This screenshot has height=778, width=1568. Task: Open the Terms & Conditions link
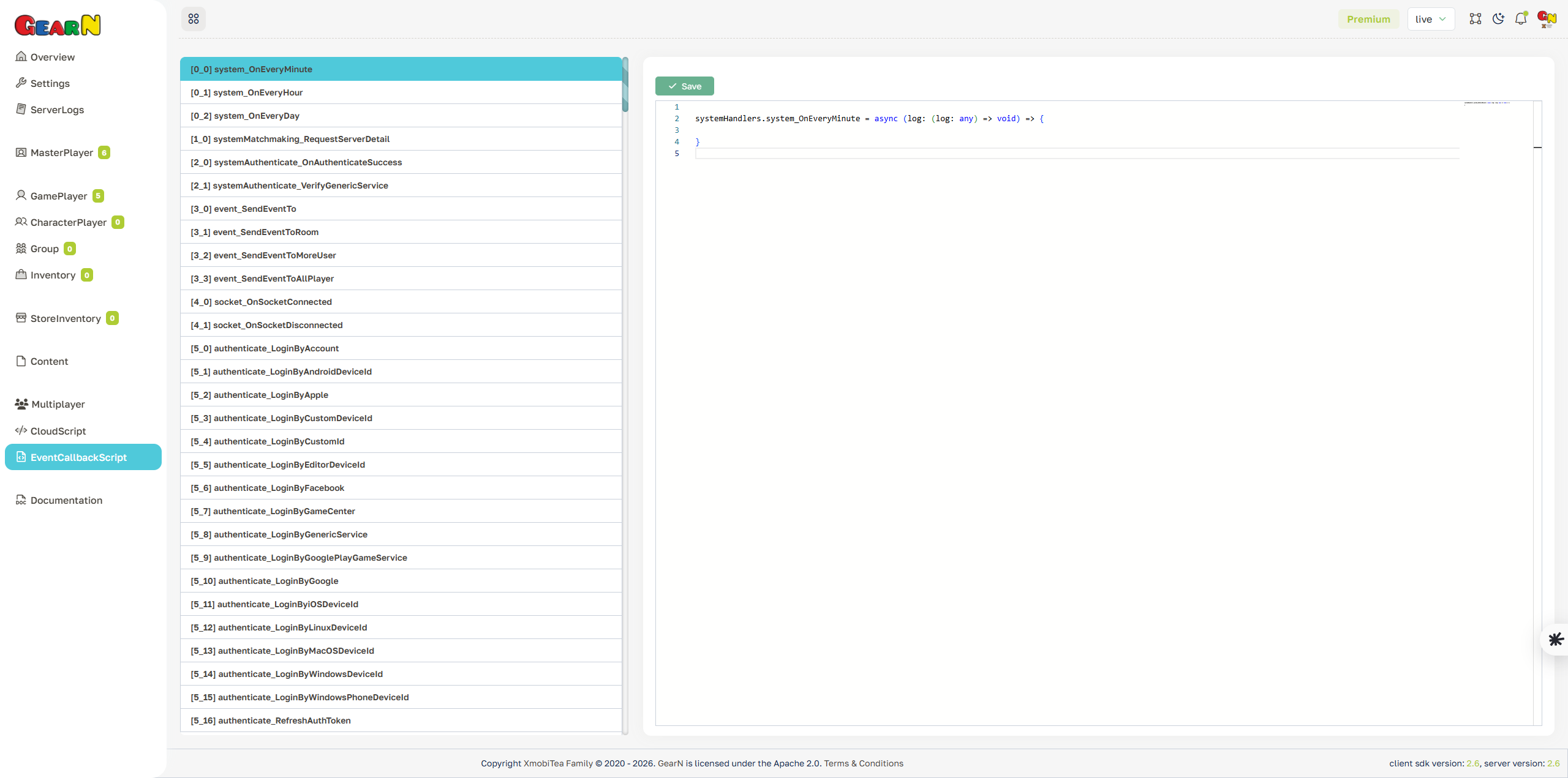coord(864,763)
